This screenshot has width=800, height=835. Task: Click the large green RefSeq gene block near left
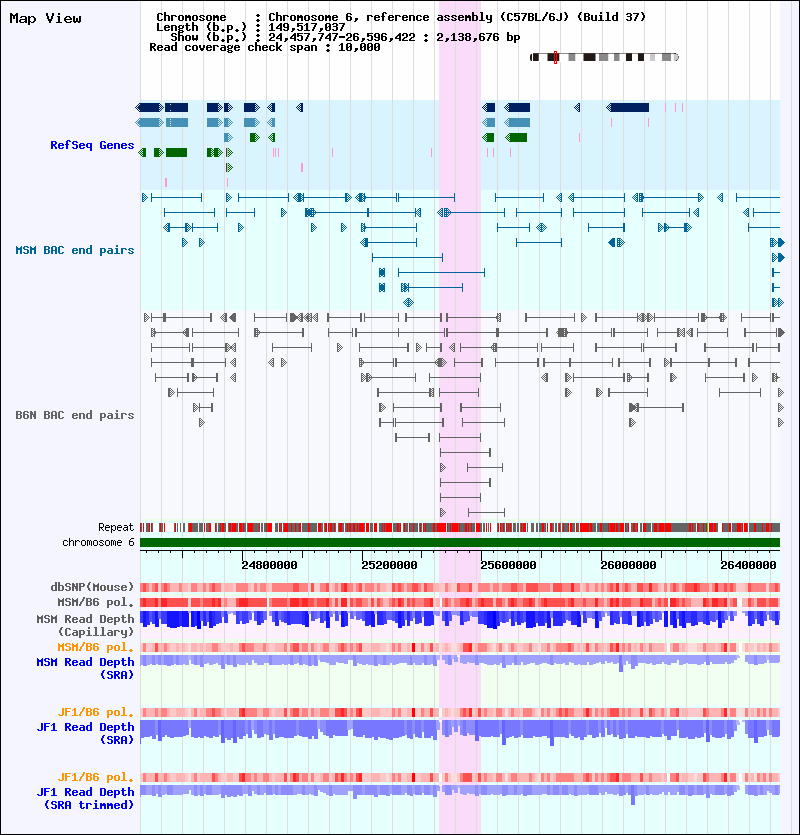click(x=176, y=153)
